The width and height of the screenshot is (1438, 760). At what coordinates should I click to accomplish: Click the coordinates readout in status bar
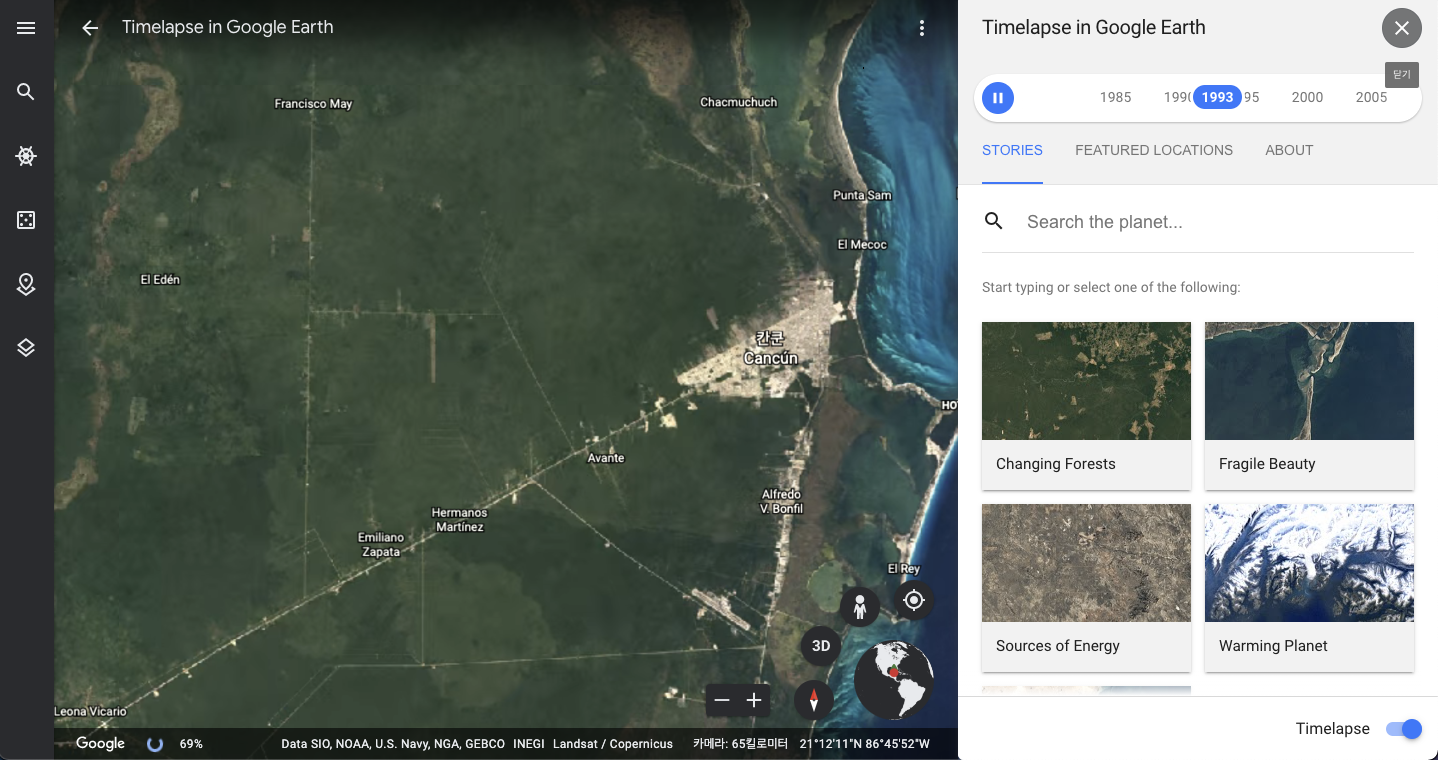[865, 744]
